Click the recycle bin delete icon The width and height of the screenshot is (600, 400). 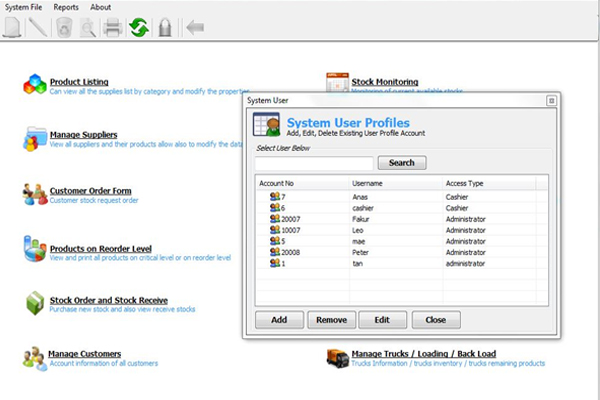point(64,27)
